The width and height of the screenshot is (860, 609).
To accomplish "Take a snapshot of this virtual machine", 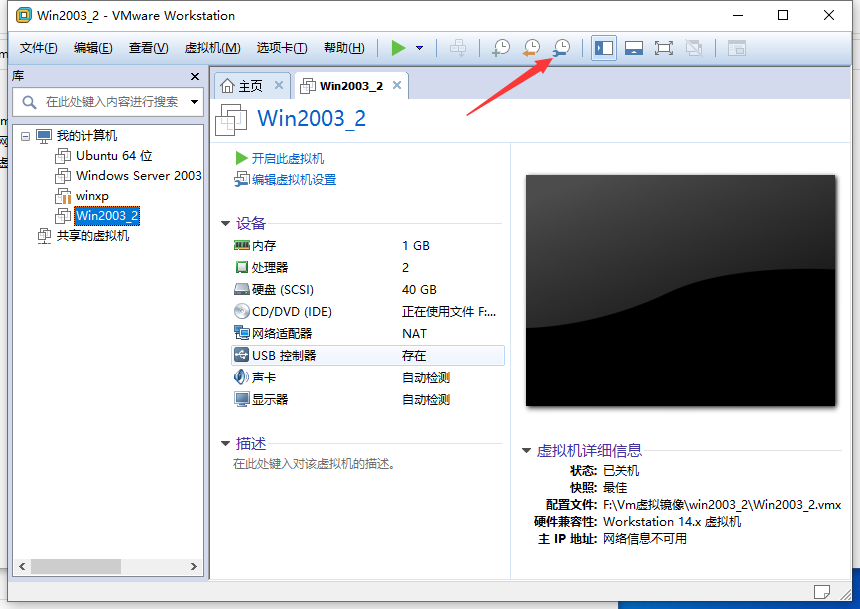I will [x=501, y=48].
